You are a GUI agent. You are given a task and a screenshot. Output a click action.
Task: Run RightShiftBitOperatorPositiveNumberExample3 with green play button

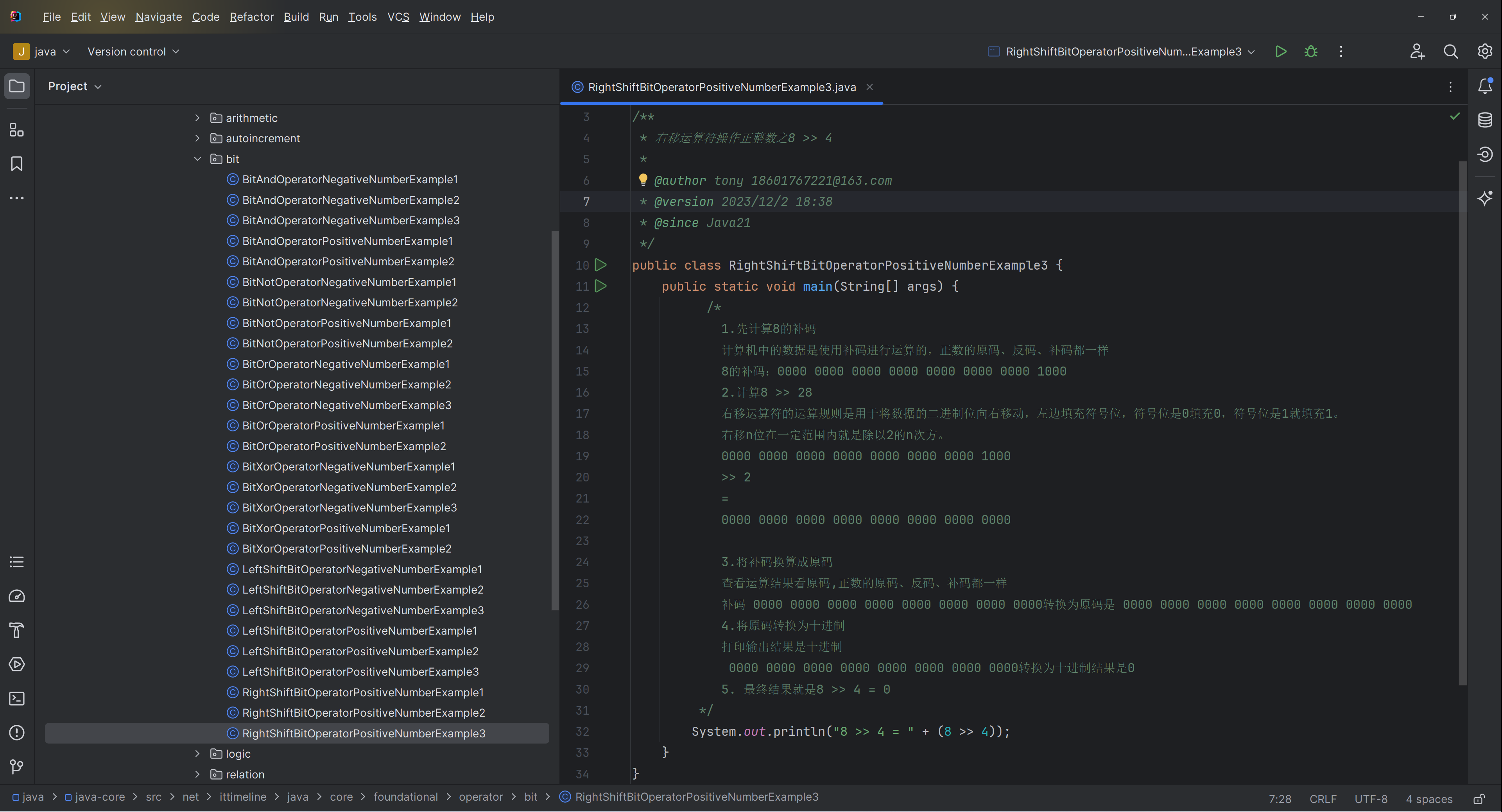tap(1281, 51)
